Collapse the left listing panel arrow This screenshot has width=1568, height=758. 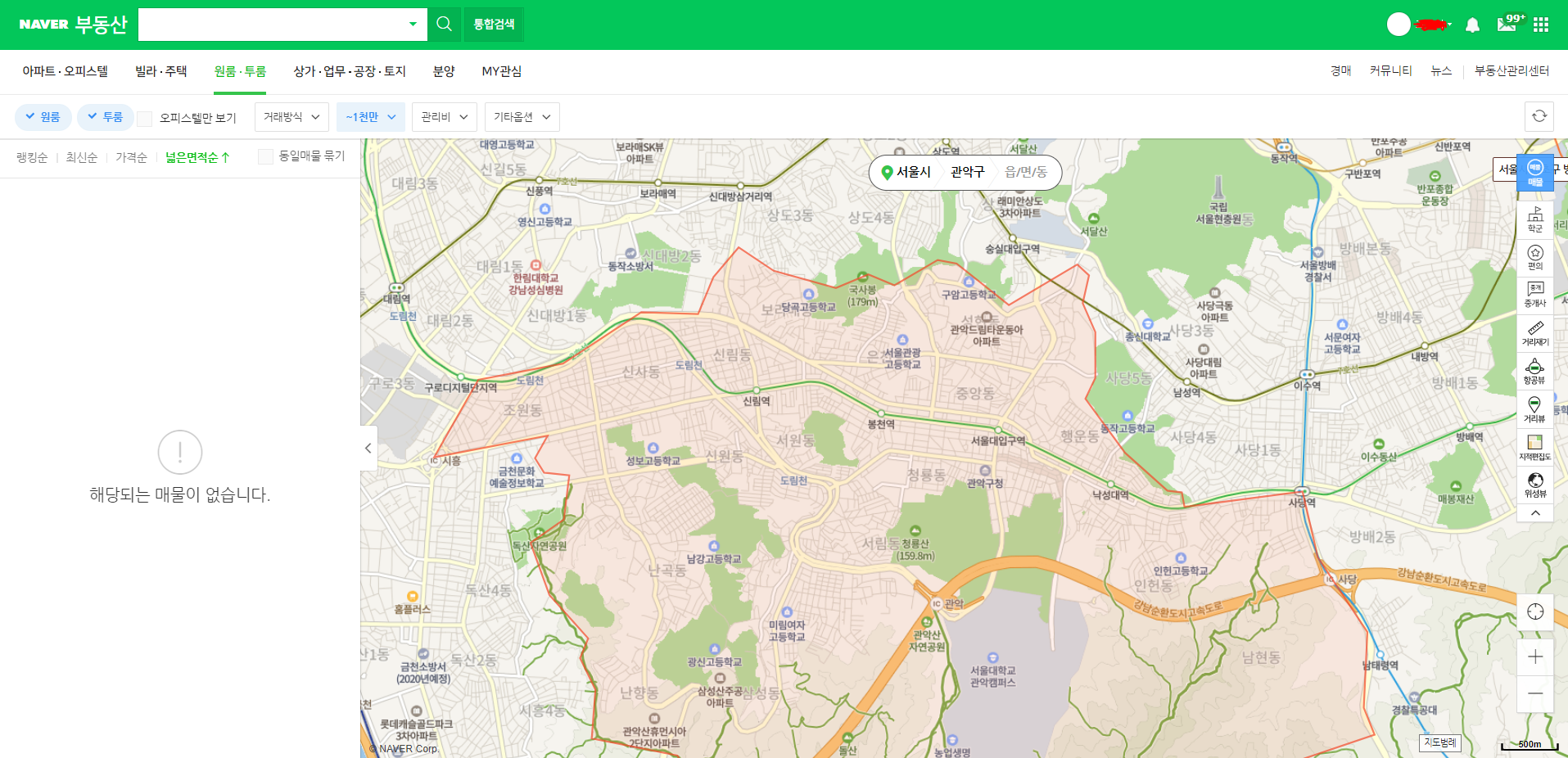pyautogui.click(x=368, y=448)
